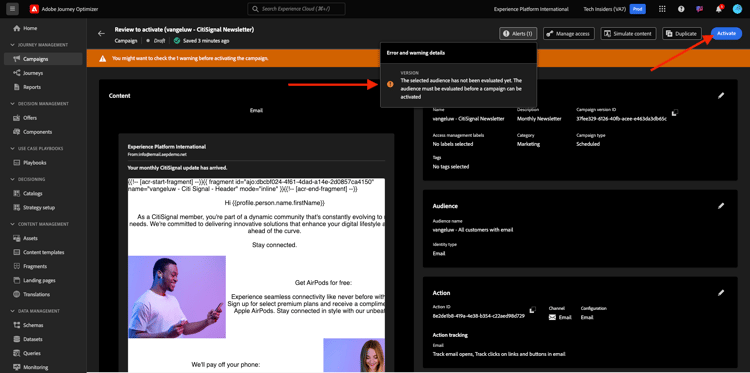Viewport: 750px width, 373px height.
Task: Open Content templates in the sidebar
Action: [x=43, y=252]
